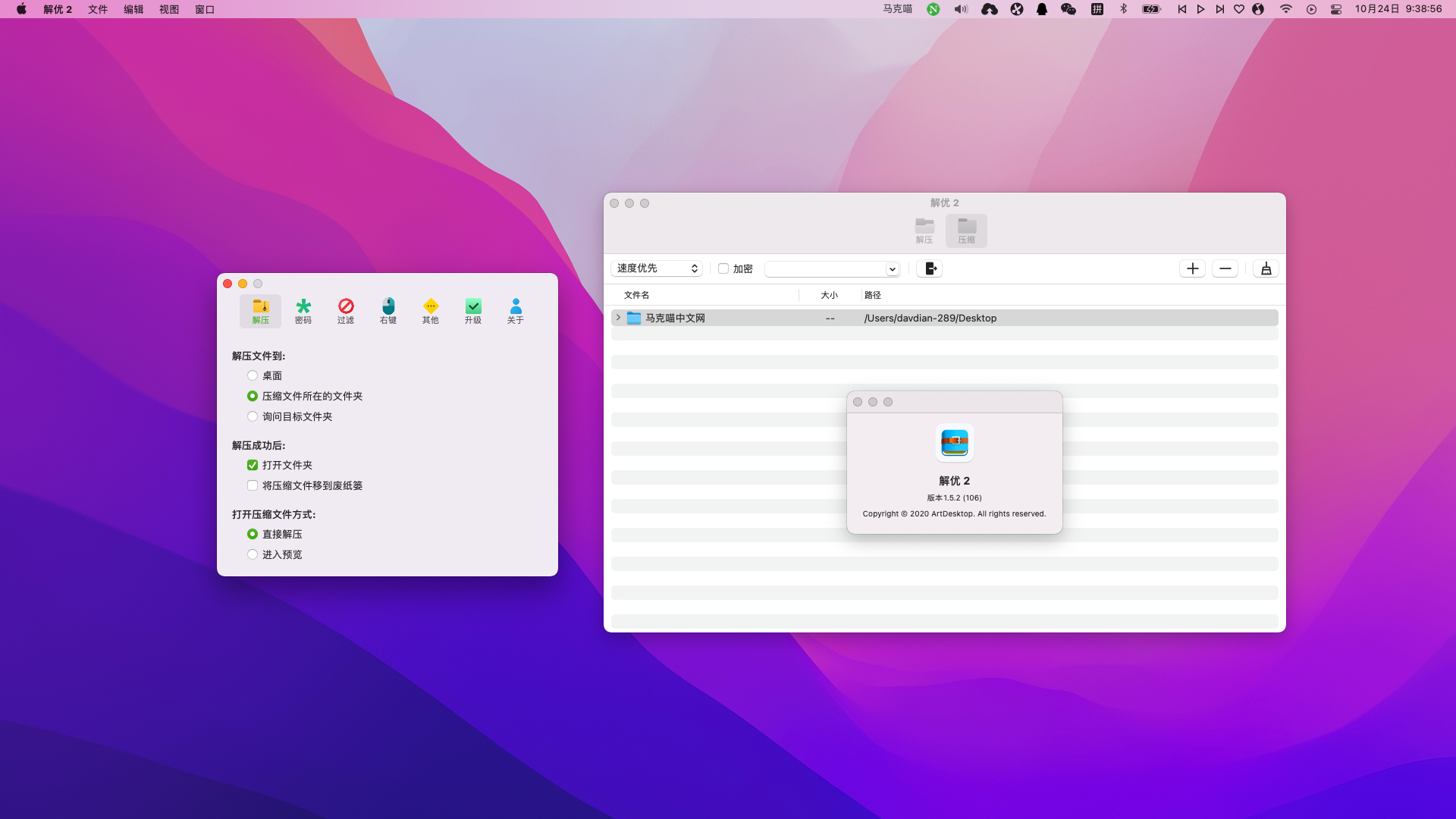
Task: Open the Apple menu
Action: click(21, 9)
